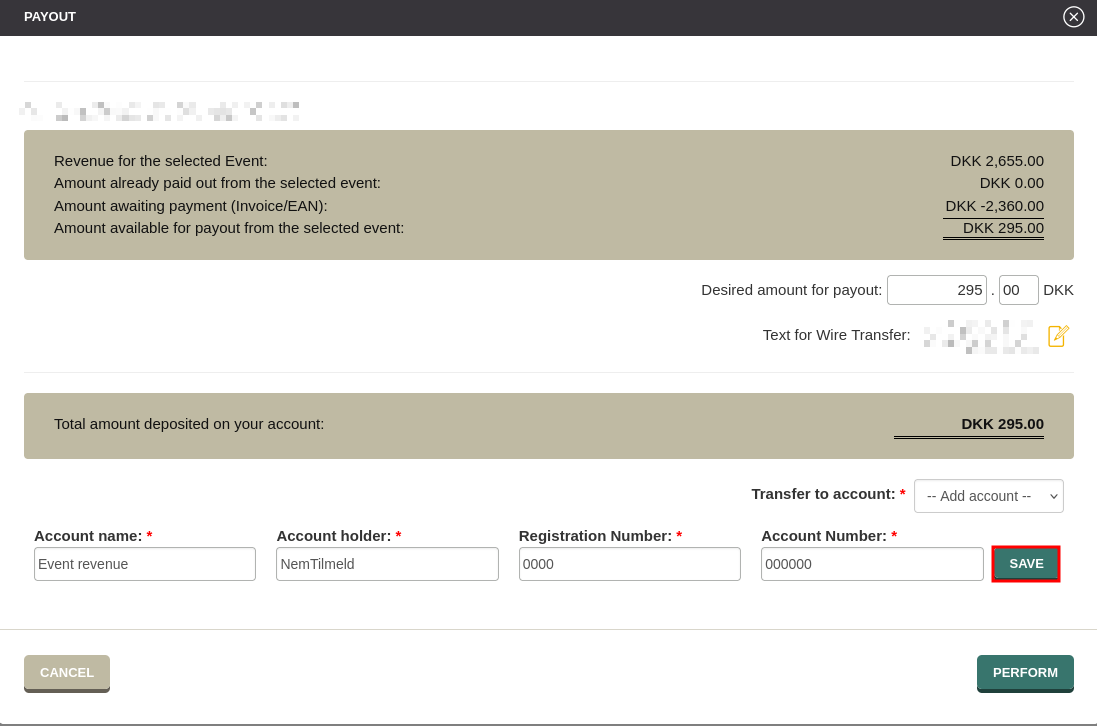Click the total deposited amount in bold
This screenshot has height=726, width=1097.
[1002, 424]
